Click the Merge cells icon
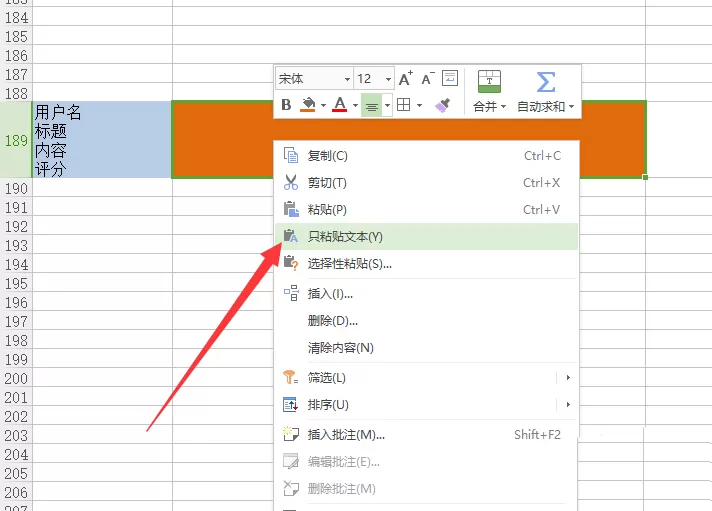The width and height of the screenshot is (712, 511). click(x=489, y=81)
